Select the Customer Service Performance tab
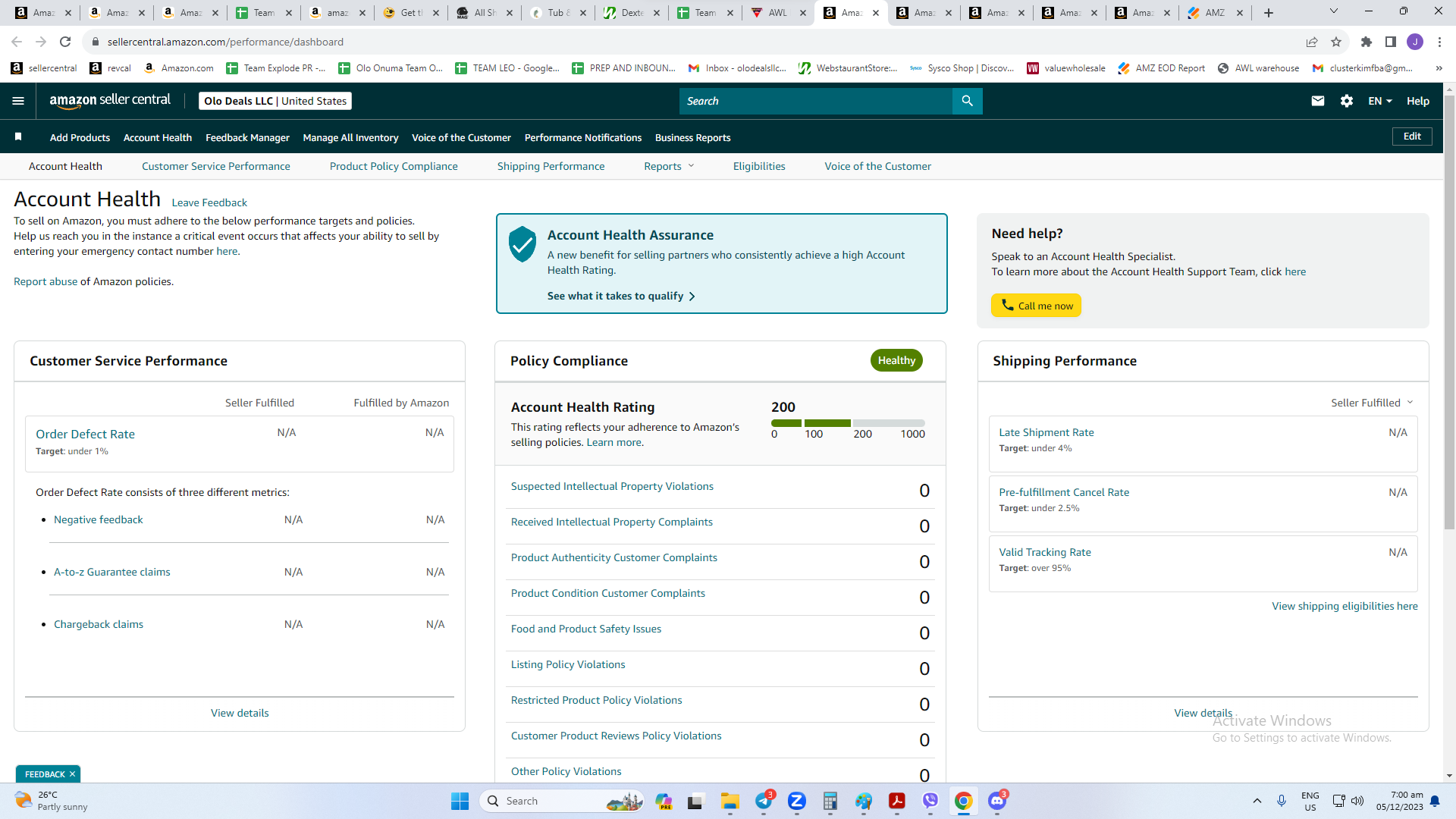Screen dimensions: 1456x819 coord(215,166)
